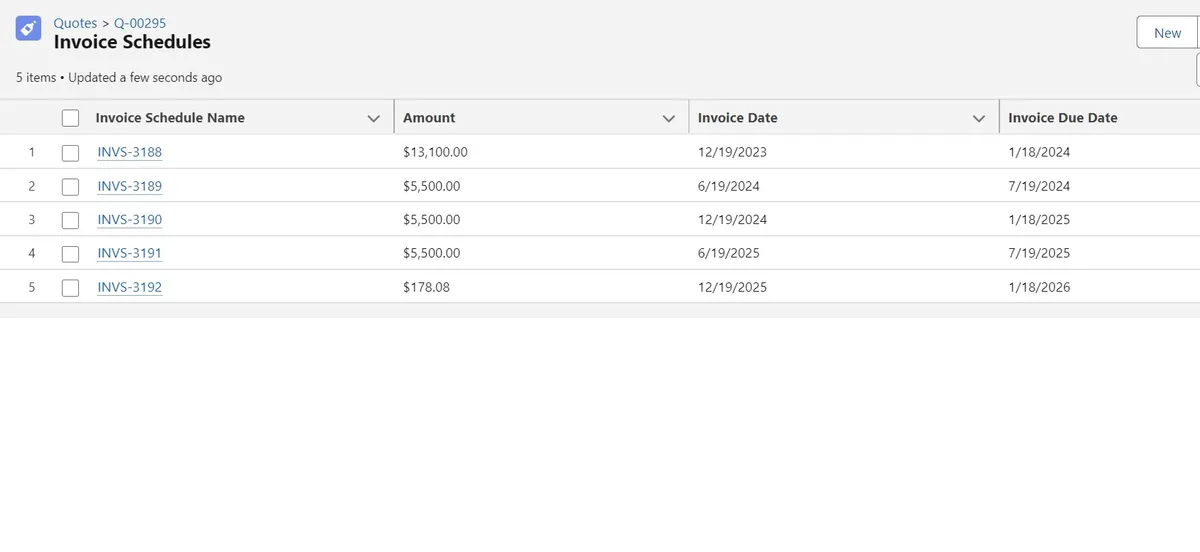Click the $178.08 amount cell
The width and height of the screenshot is (1200, 552).
pyautogui.click(x=426, y=287)
